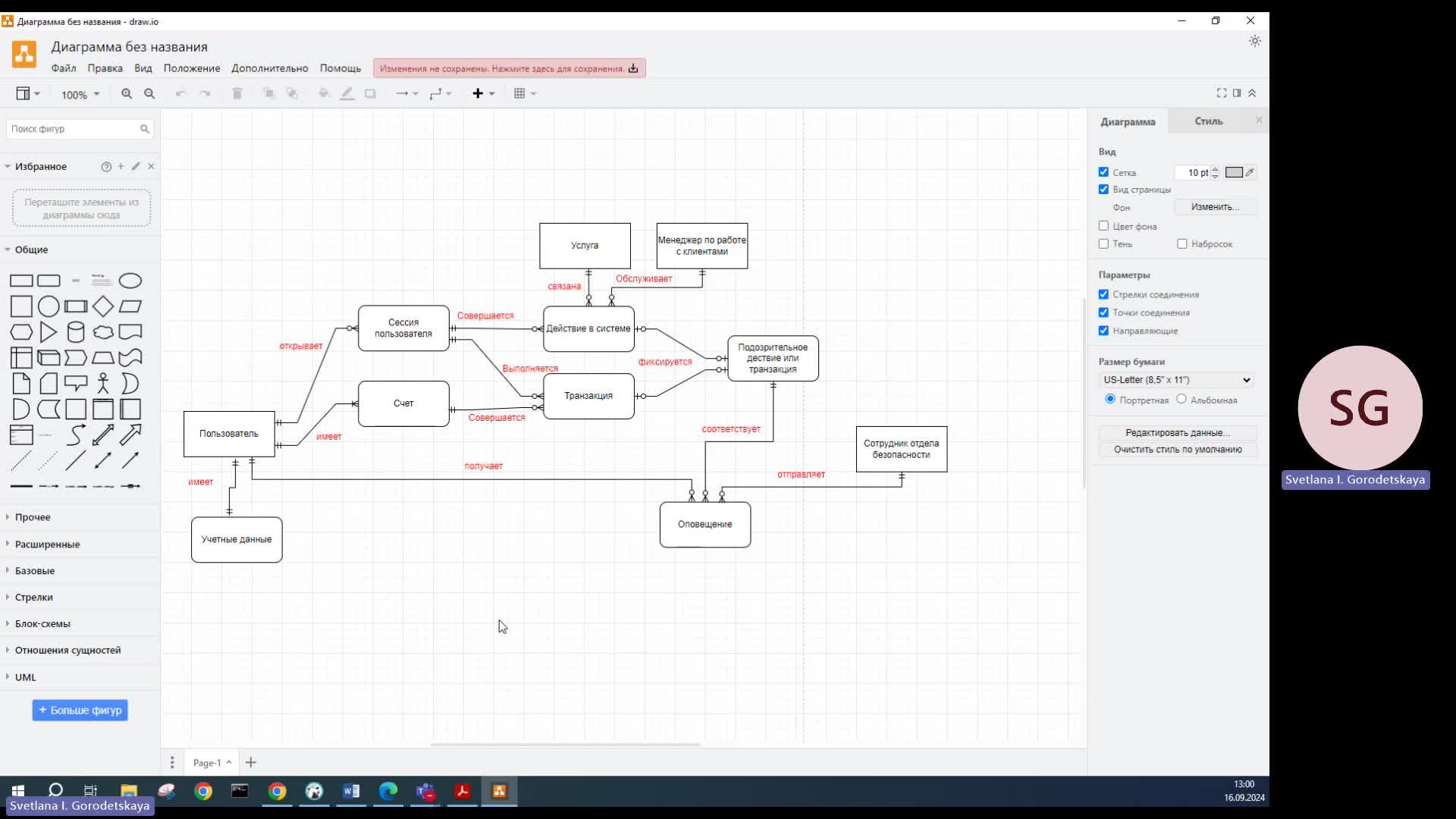Toggle the Сетка checkbox

1104,172
